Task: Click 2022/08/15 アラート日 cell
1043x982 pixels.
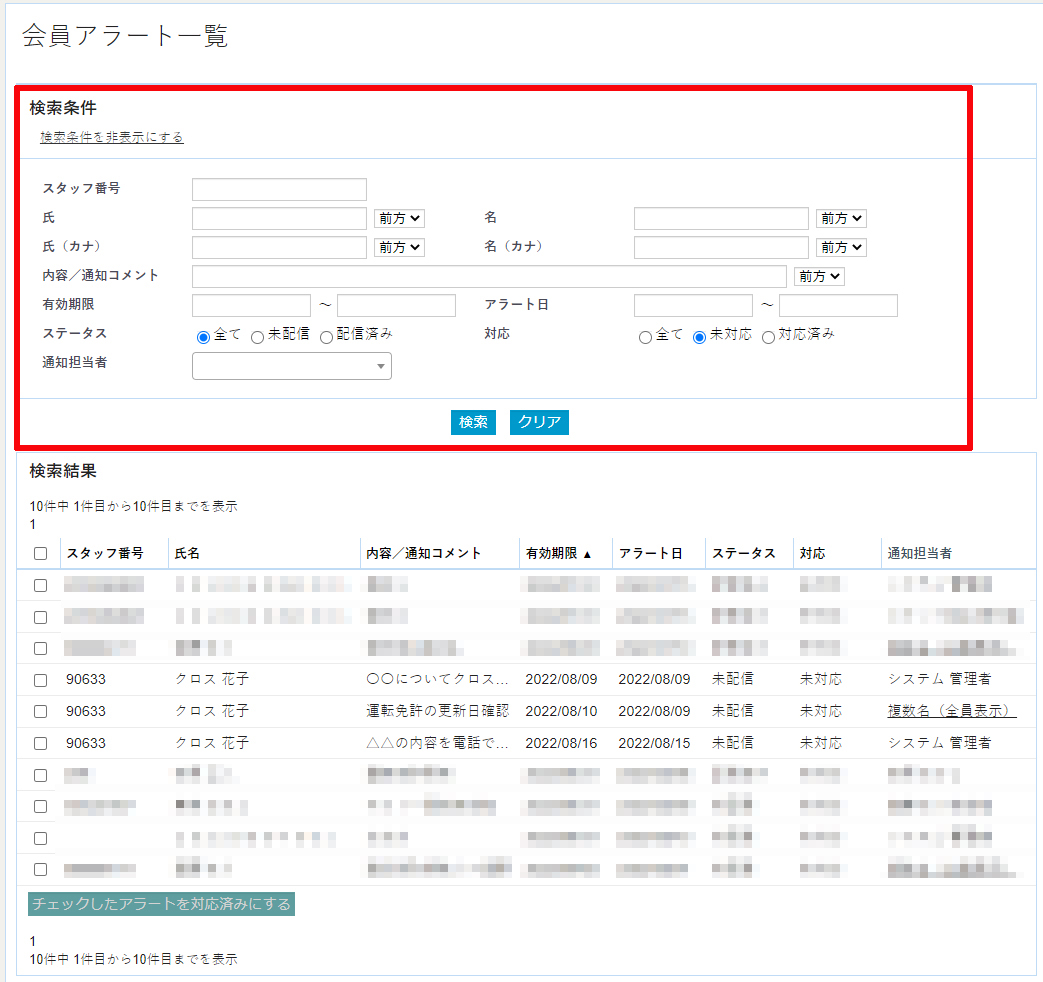Action: pos(655,743)
